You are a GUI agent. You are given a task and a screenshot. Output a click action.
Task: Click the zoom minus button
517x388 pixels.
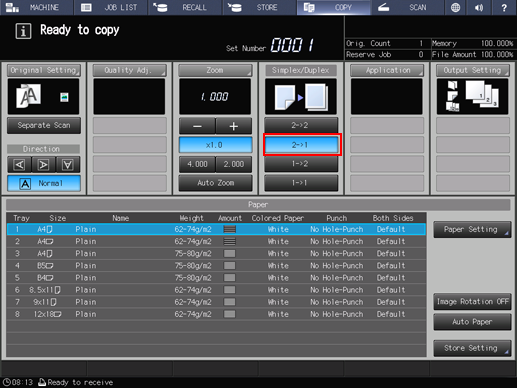[197, 126]
